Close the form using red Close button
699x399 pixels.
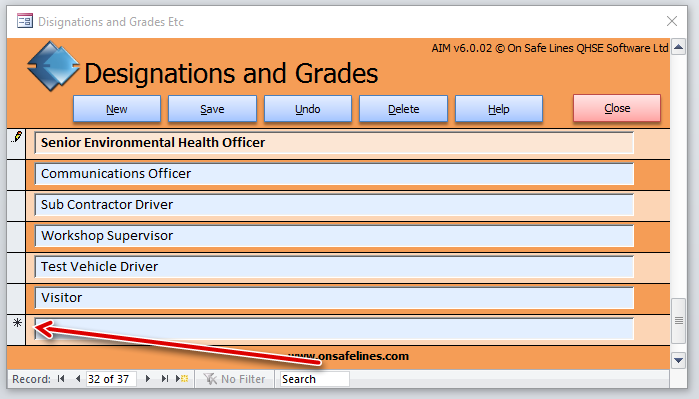point(617,108)
